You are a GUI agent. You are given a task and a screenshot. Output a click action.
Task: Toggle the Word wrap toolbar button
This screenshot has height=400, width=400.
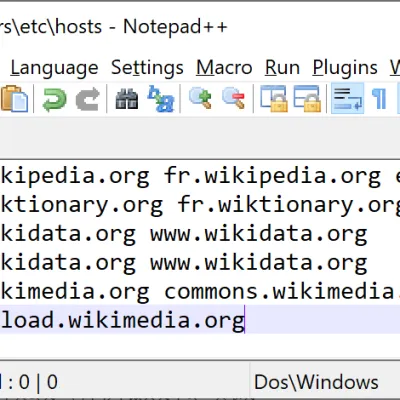[347, 99]
